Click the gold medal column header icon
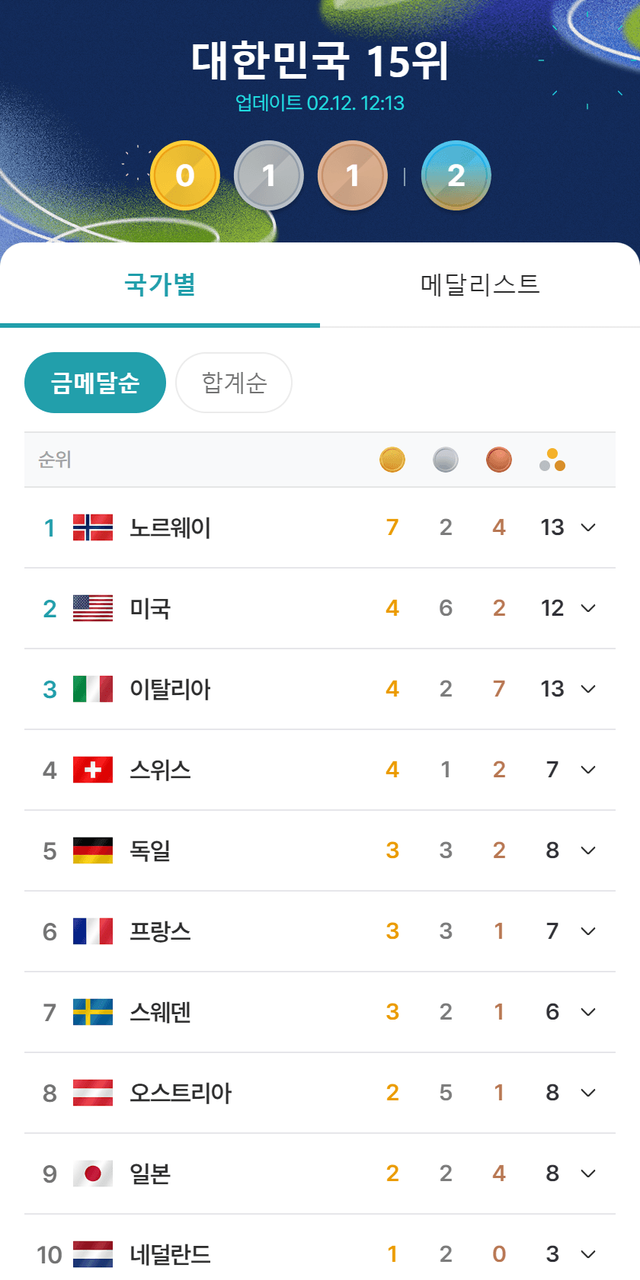Viewport: 640px width, 1280px height. [392, 460]
